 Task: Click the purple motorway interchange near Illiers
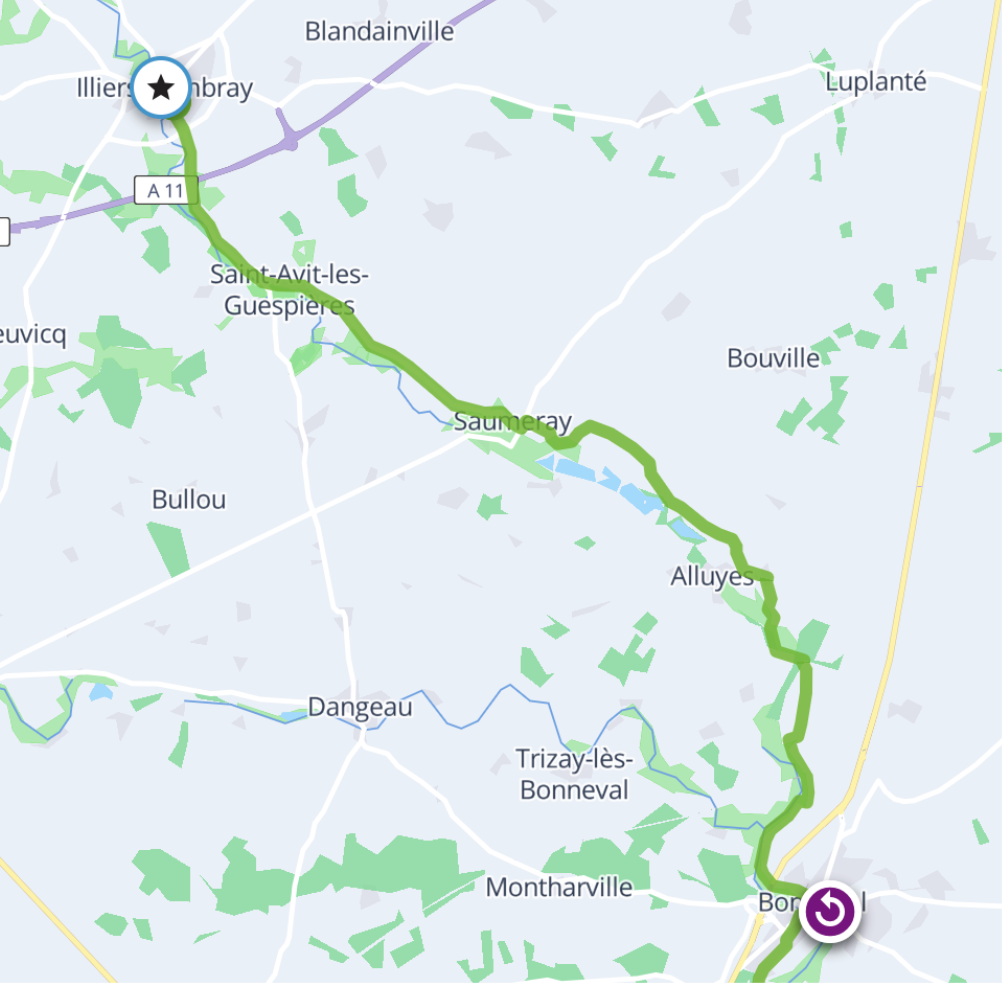point(288,131)
